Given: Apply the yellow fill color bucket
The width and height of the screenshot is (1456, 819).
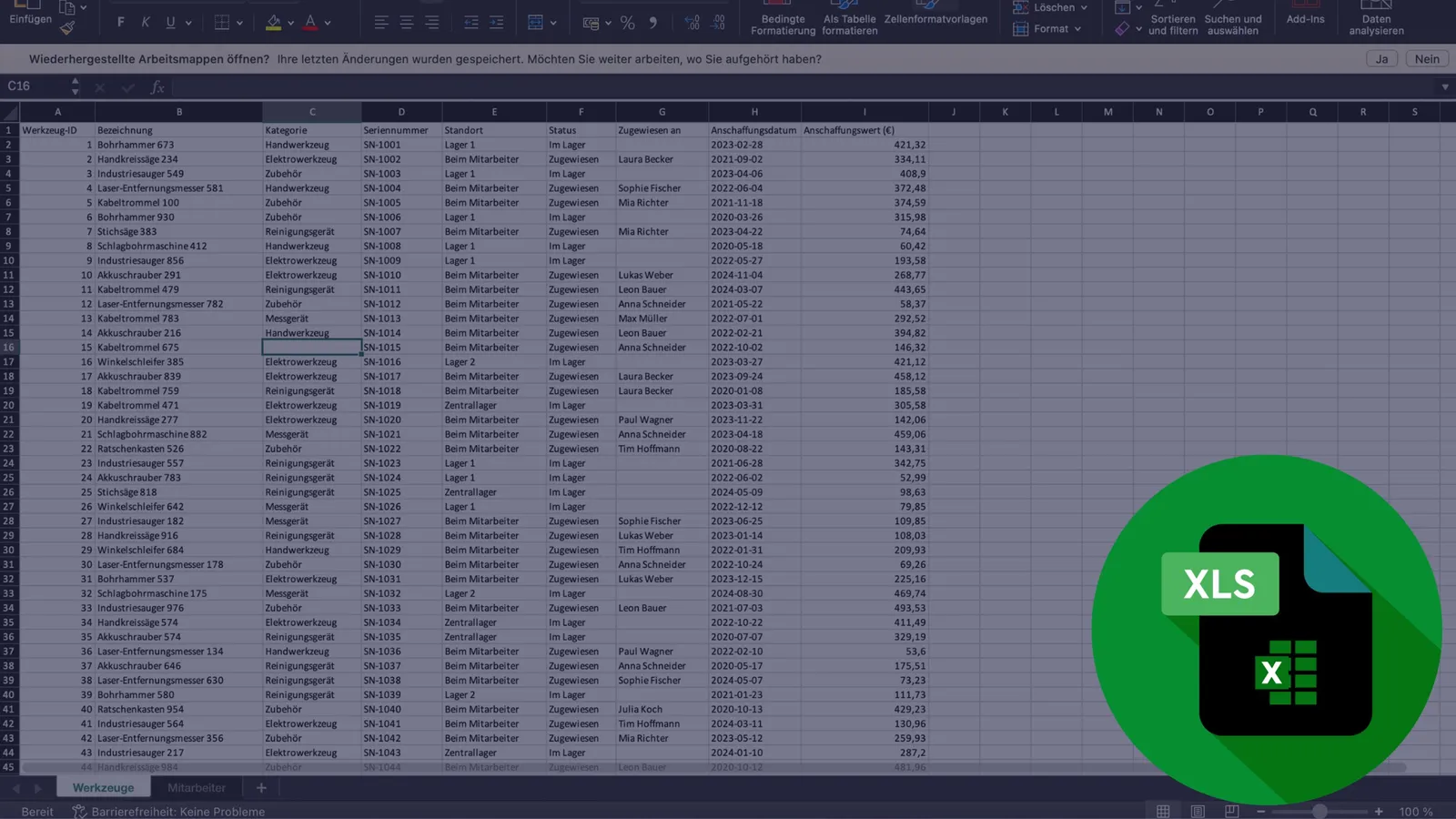Looking at the screenshot, I should (273, 22).
